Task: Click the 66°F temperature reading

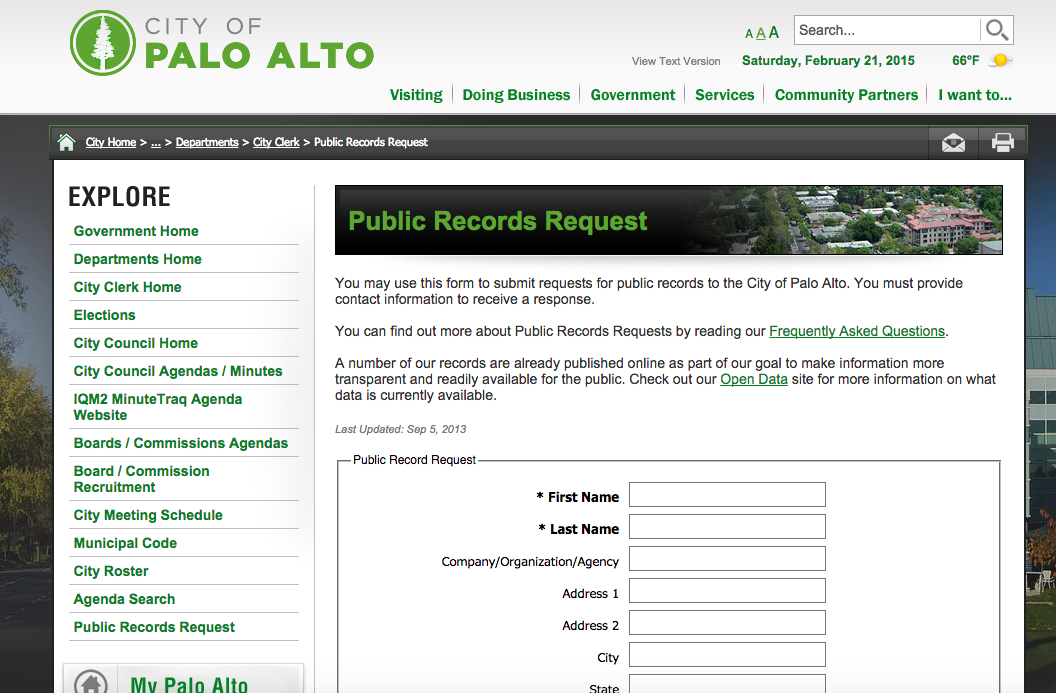Action: pyautogui.click(x=965, y=61)
